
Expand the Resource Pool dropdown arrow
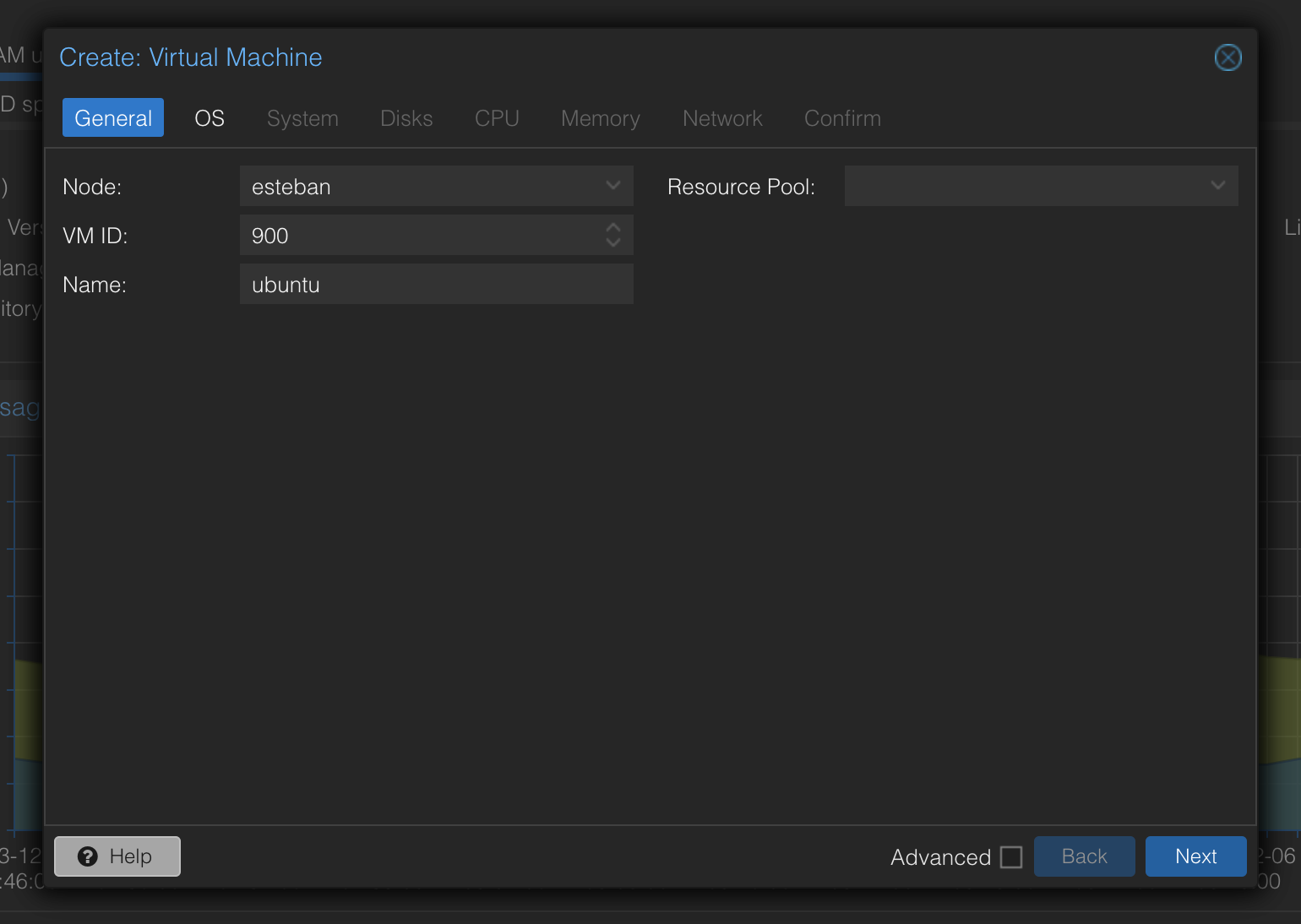pos(1218,186)
